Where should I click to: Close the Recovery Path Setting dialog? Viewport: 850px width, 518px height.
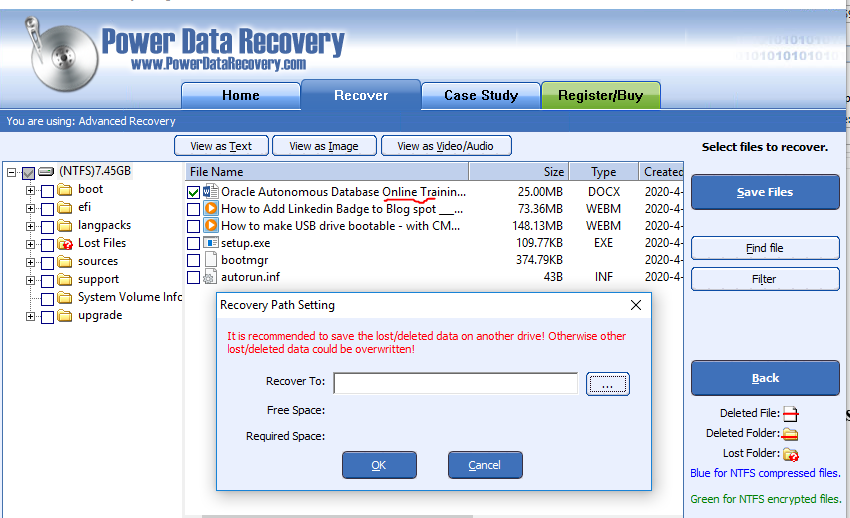(x=636, y=305)
